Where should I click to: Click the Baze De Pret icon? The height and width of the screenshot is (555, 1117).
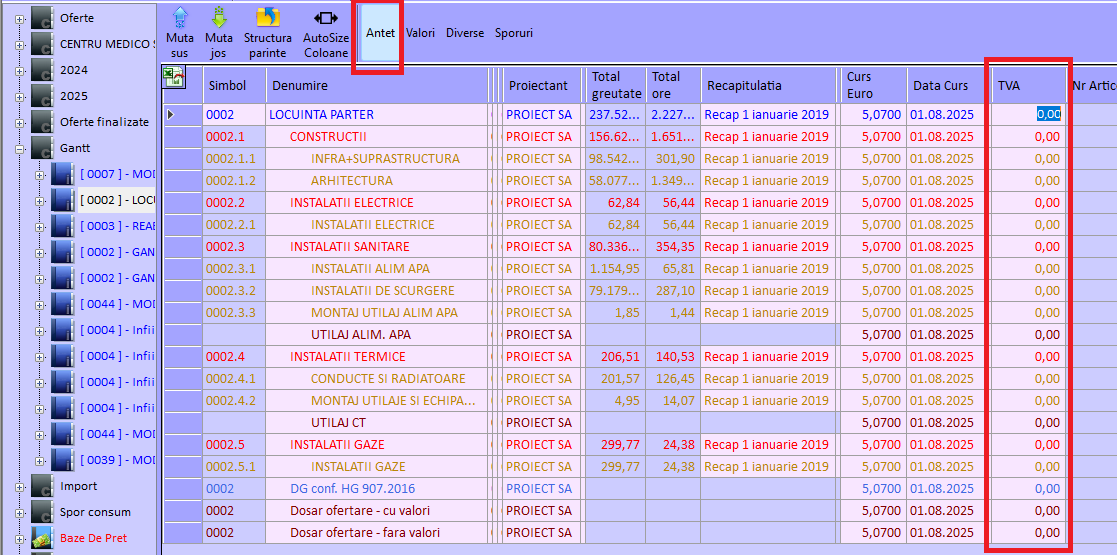42,538
